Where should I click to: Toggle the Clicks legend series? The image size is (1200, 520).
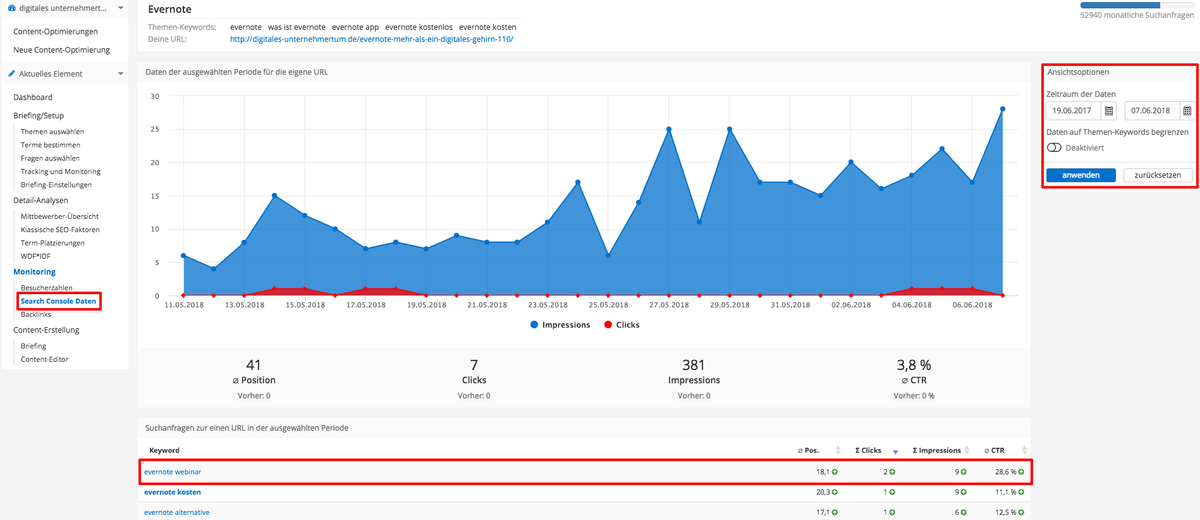[x=621, y=325]
